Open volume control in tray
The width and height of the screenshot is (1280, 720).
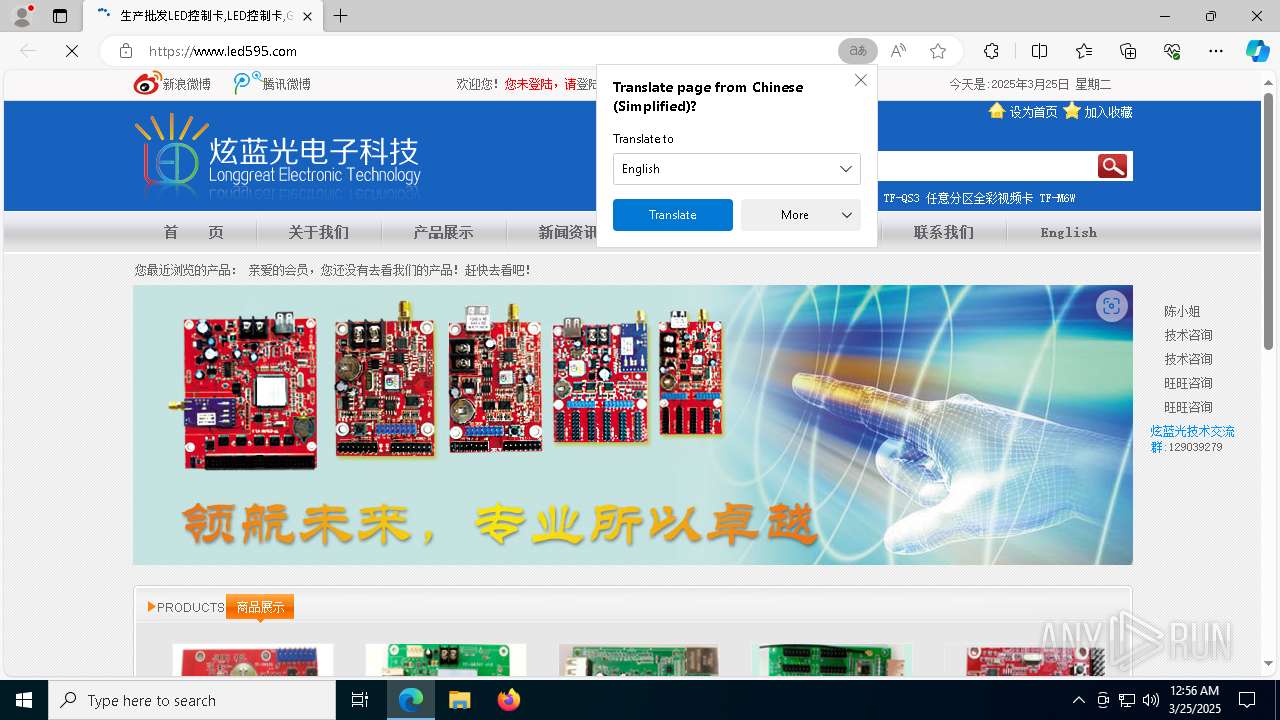[x=1150, y=700]
